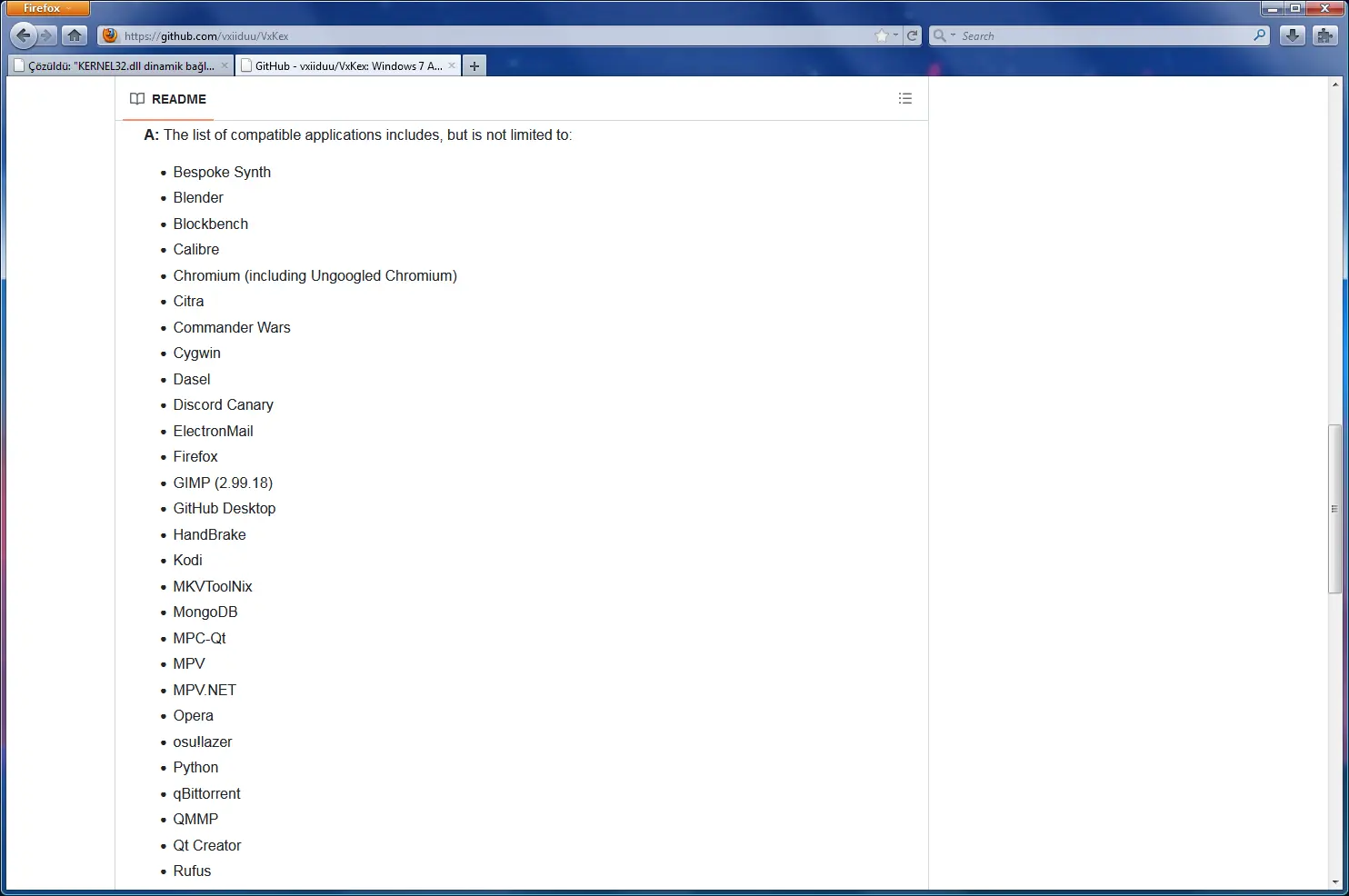This screenshot has height=896, width=1349.
Task: Click the Cygwin list item
Action: 196,353
